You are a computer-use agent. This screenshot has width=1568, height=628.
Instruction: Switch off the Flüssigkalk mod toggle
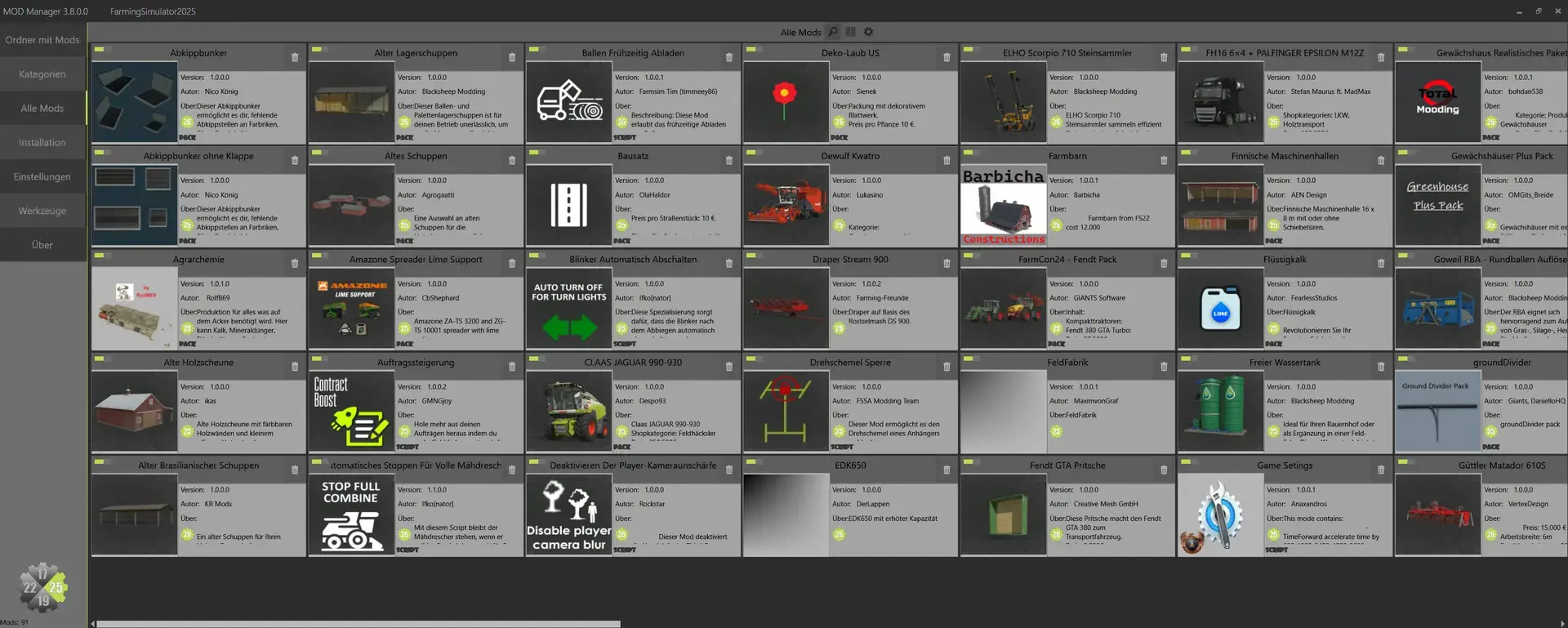pos(1186,256)
